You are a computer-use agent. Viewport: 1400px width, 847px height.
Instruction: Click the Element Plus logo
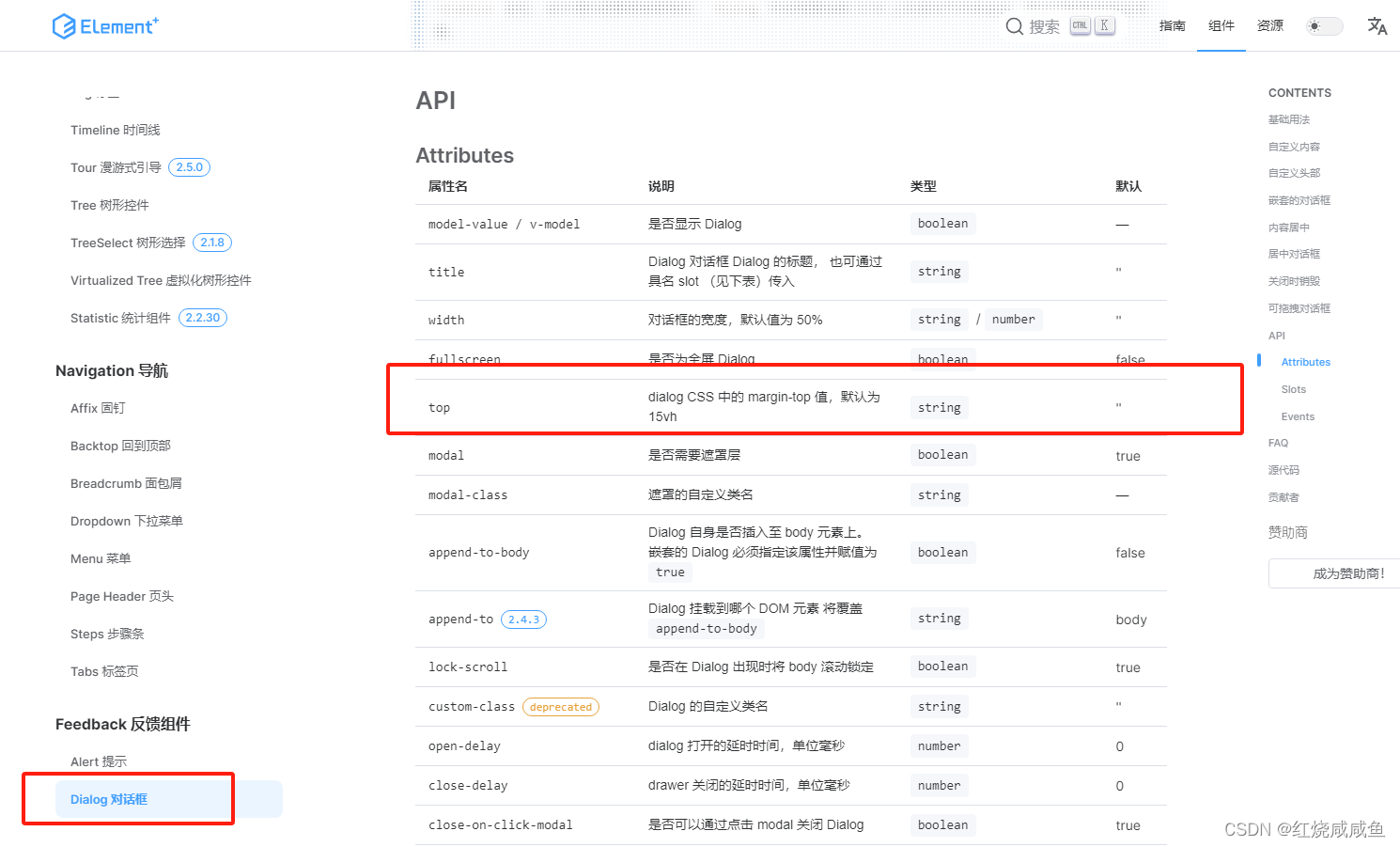[105, 25]
